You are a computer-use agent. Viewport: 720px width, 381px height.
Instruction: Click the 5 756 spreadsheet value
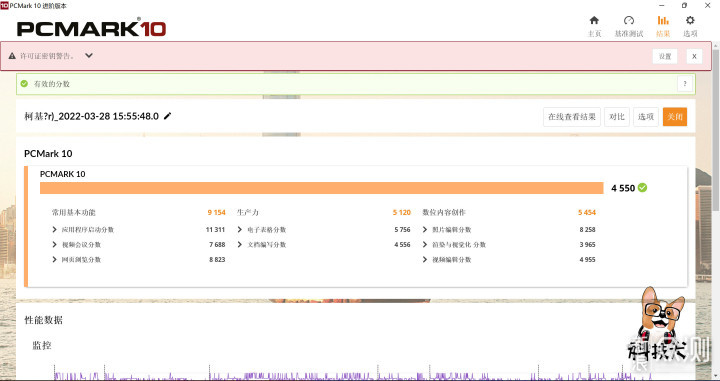(402, 229)
